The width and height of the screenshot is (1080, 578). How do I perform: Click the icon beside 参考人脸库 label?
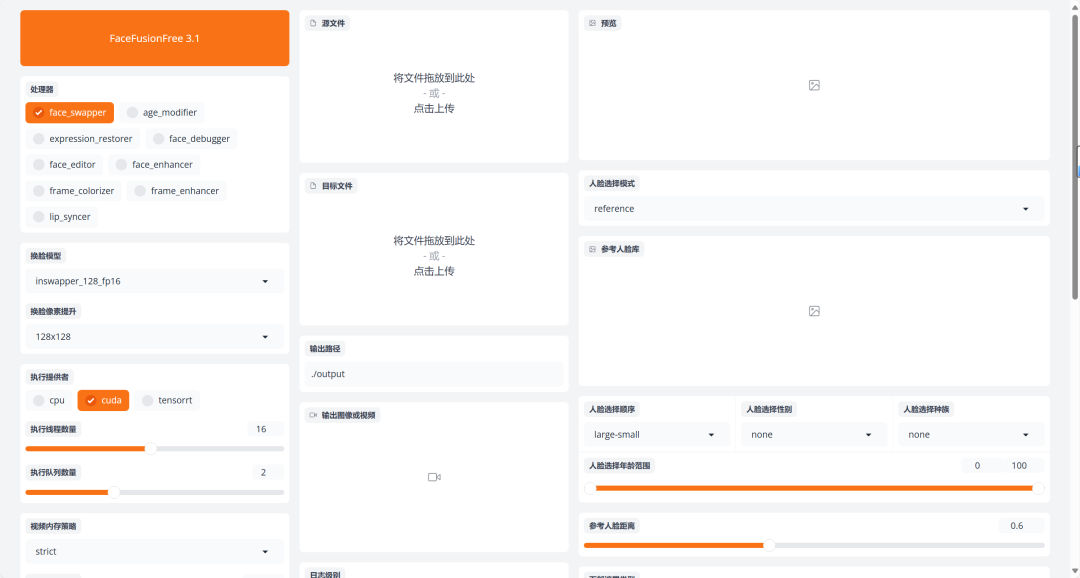(x=592, y=249)
